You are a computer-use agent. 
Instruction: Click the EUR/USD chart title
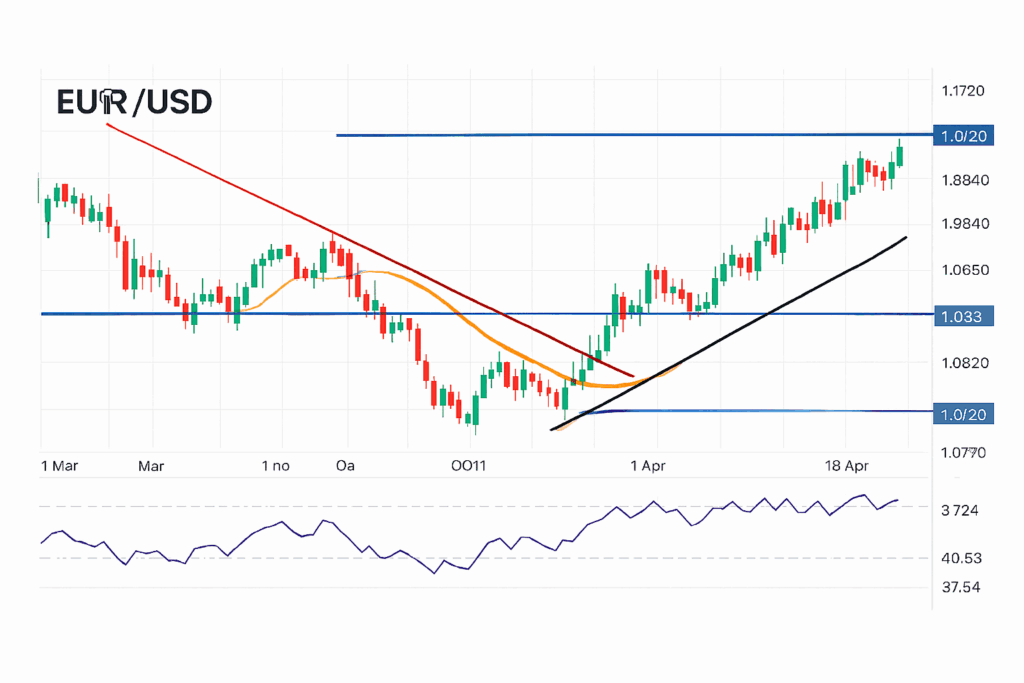134,102
